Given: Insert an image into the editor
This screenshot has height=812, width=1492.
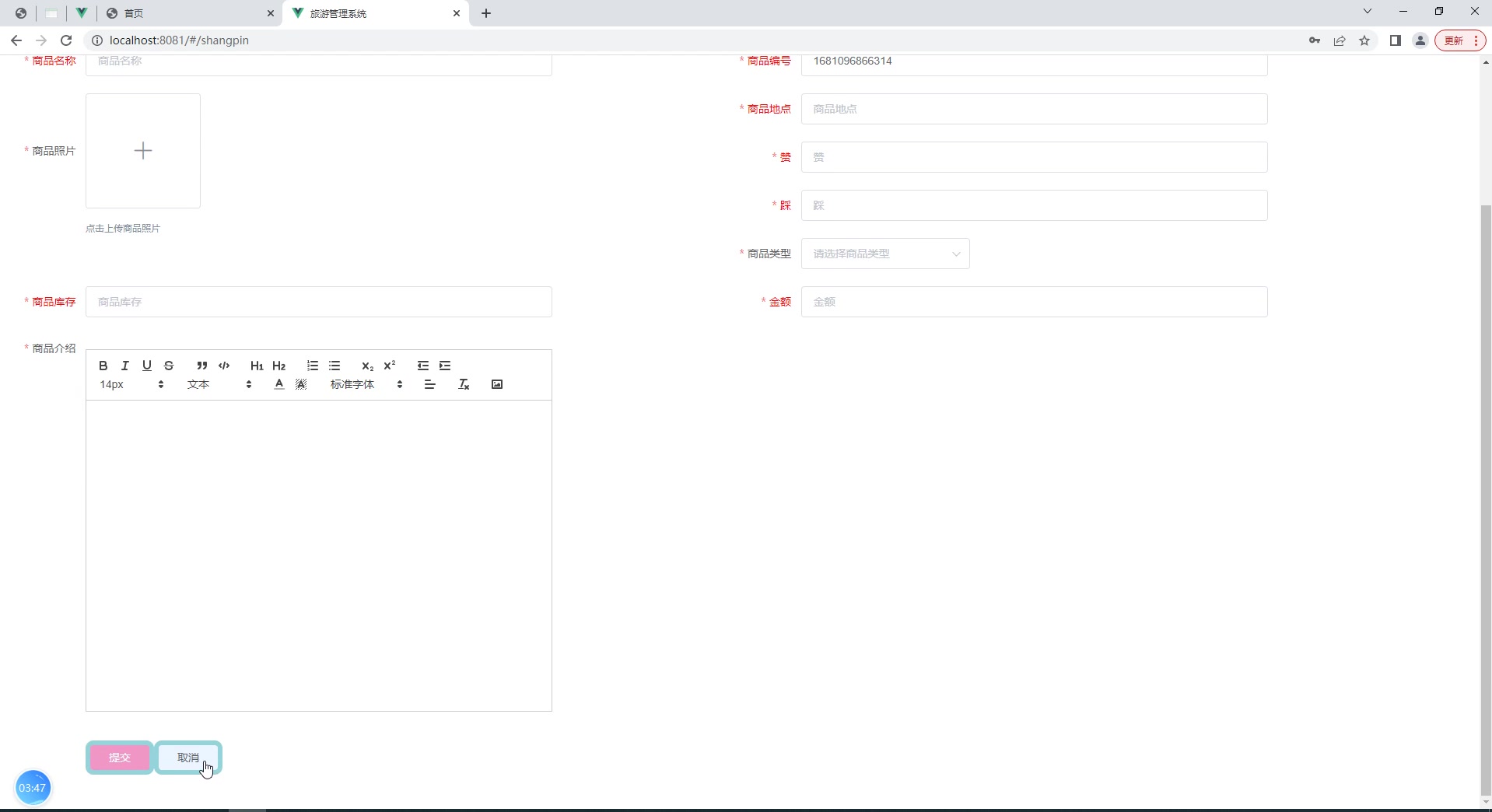Looking at the screenshot, I should tap(497, 383).
